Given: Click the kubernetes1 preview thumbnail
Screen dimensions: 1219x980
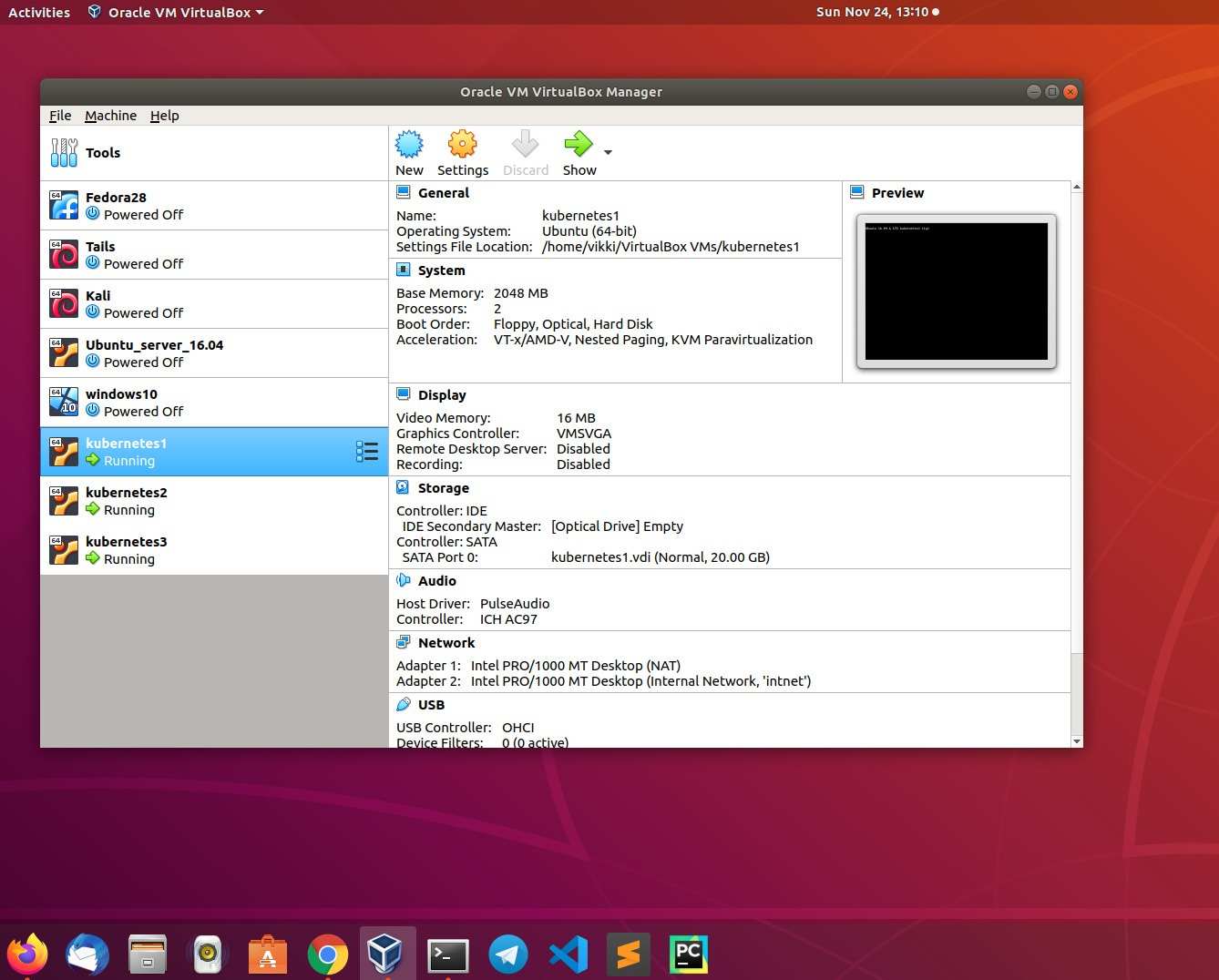Looking at the screenshot, I should coord(957,291).
